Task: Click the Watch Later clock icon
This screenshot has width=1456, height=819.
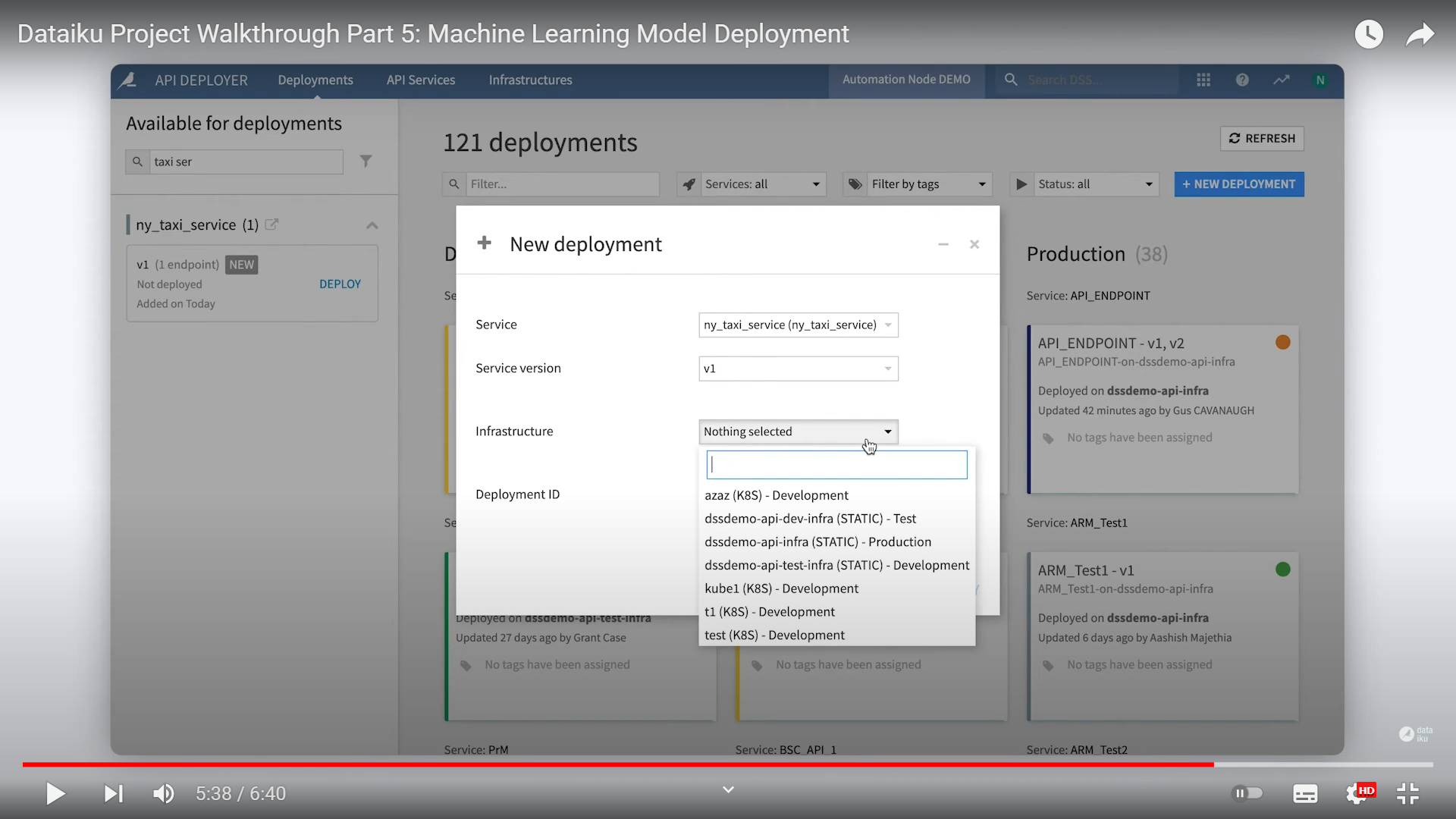Action: click(1369, 33)
